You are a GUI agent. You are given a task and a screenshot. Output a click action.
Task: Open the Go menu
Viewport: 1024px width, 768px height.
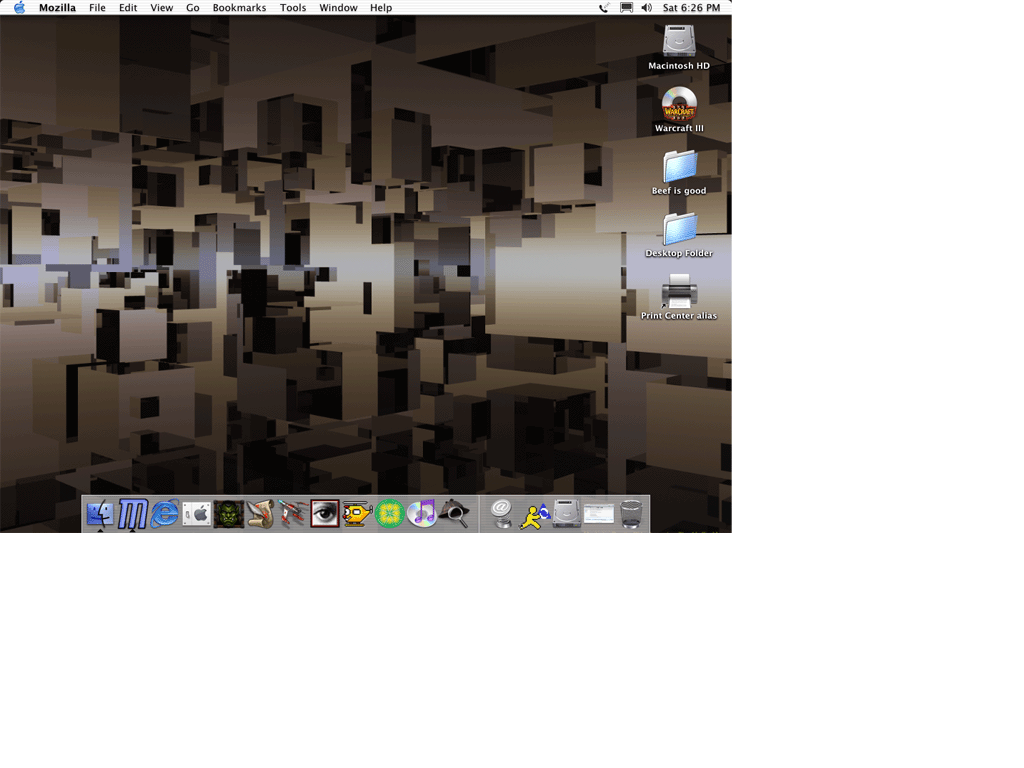point(193,8)
